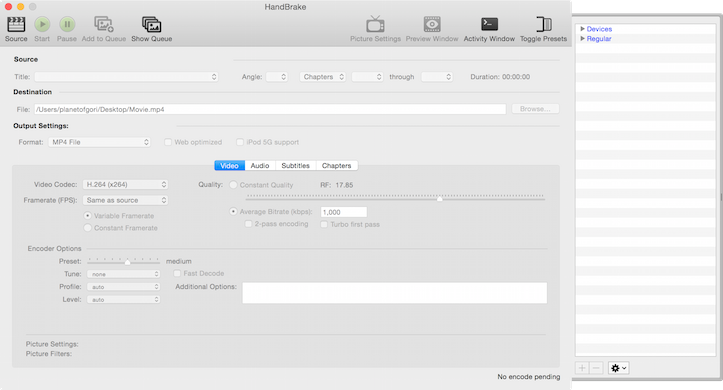This screenshot has width=723, height=390.
Task: Select the Devices presets label
Action: [x=599, y=29]
